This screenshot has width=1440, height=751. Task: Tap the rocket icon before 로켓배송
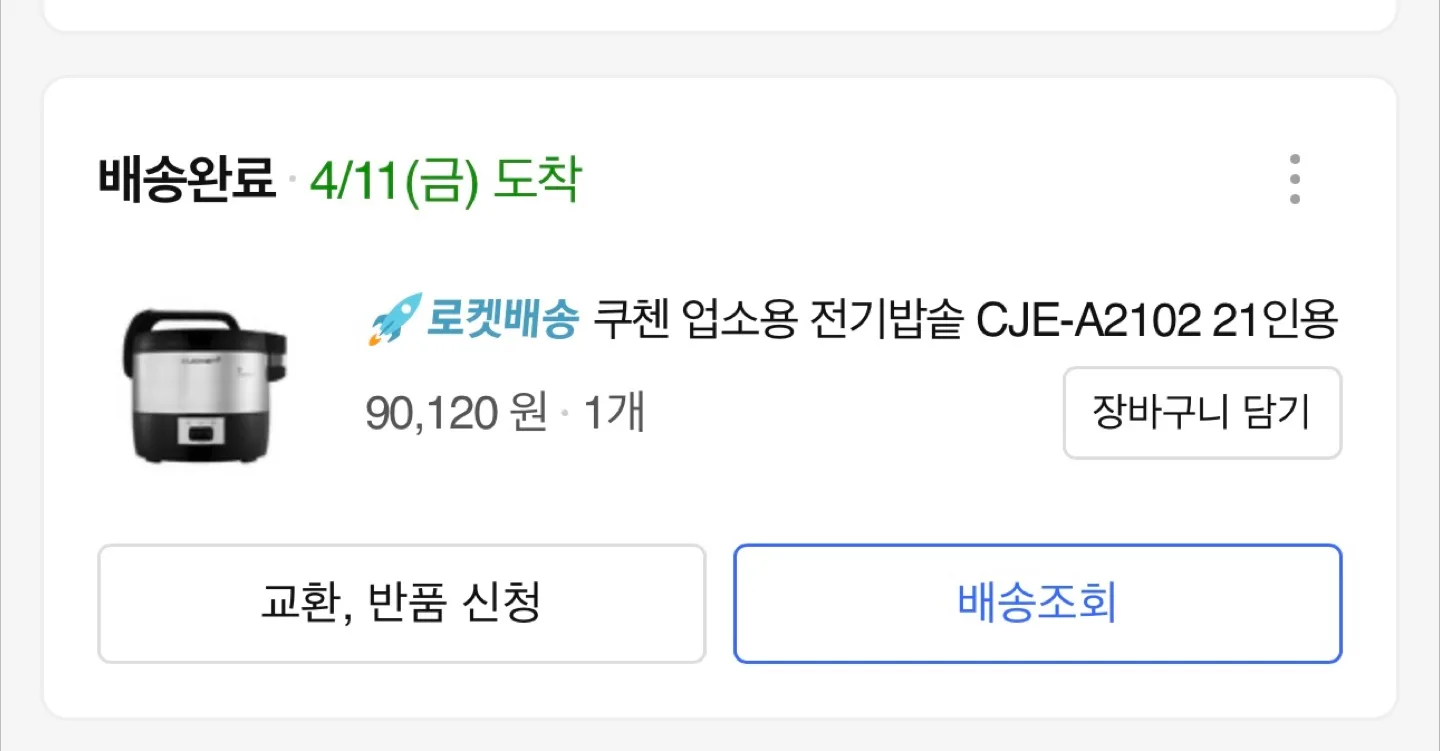tap(394, 321)
